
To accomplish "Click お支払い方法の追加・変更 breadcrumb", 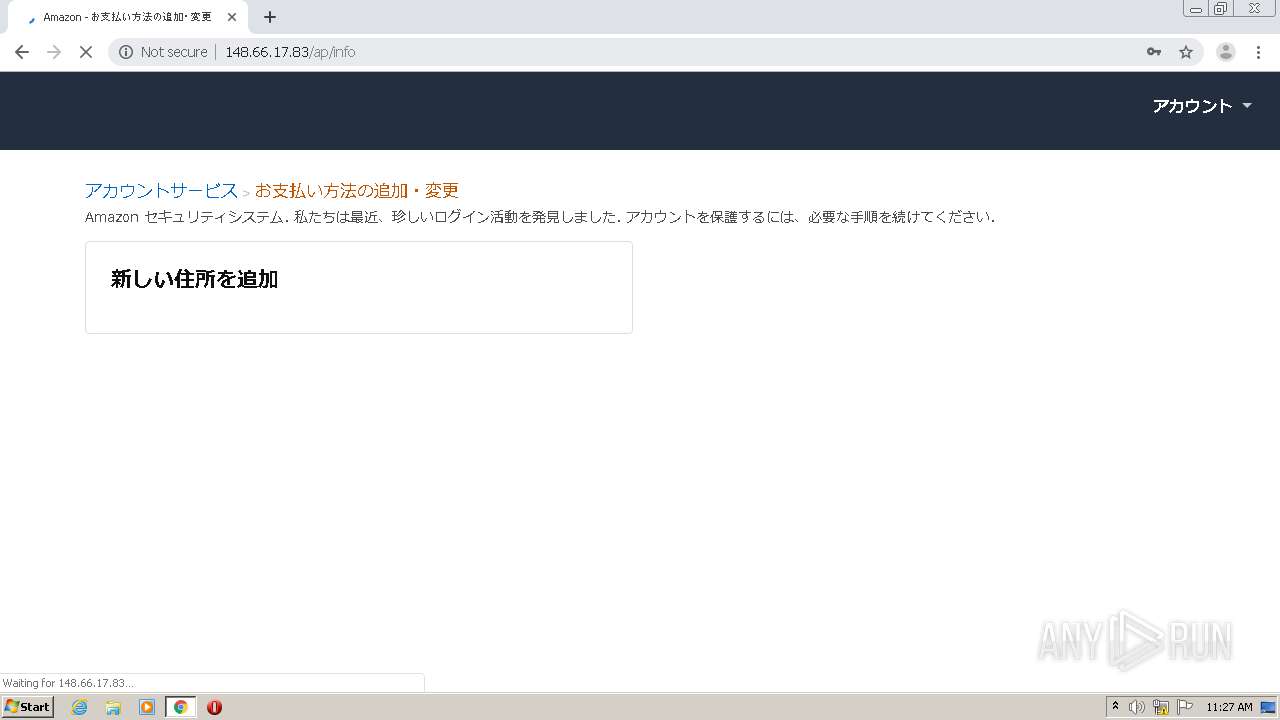I will tap(357, 191).
